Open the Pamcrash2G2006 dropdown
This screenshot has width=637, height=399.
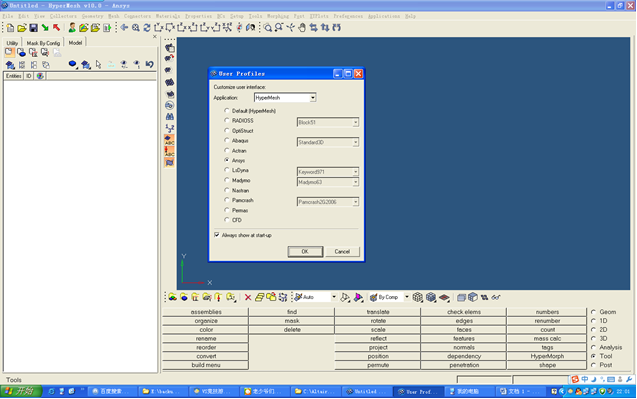point(355,202)
